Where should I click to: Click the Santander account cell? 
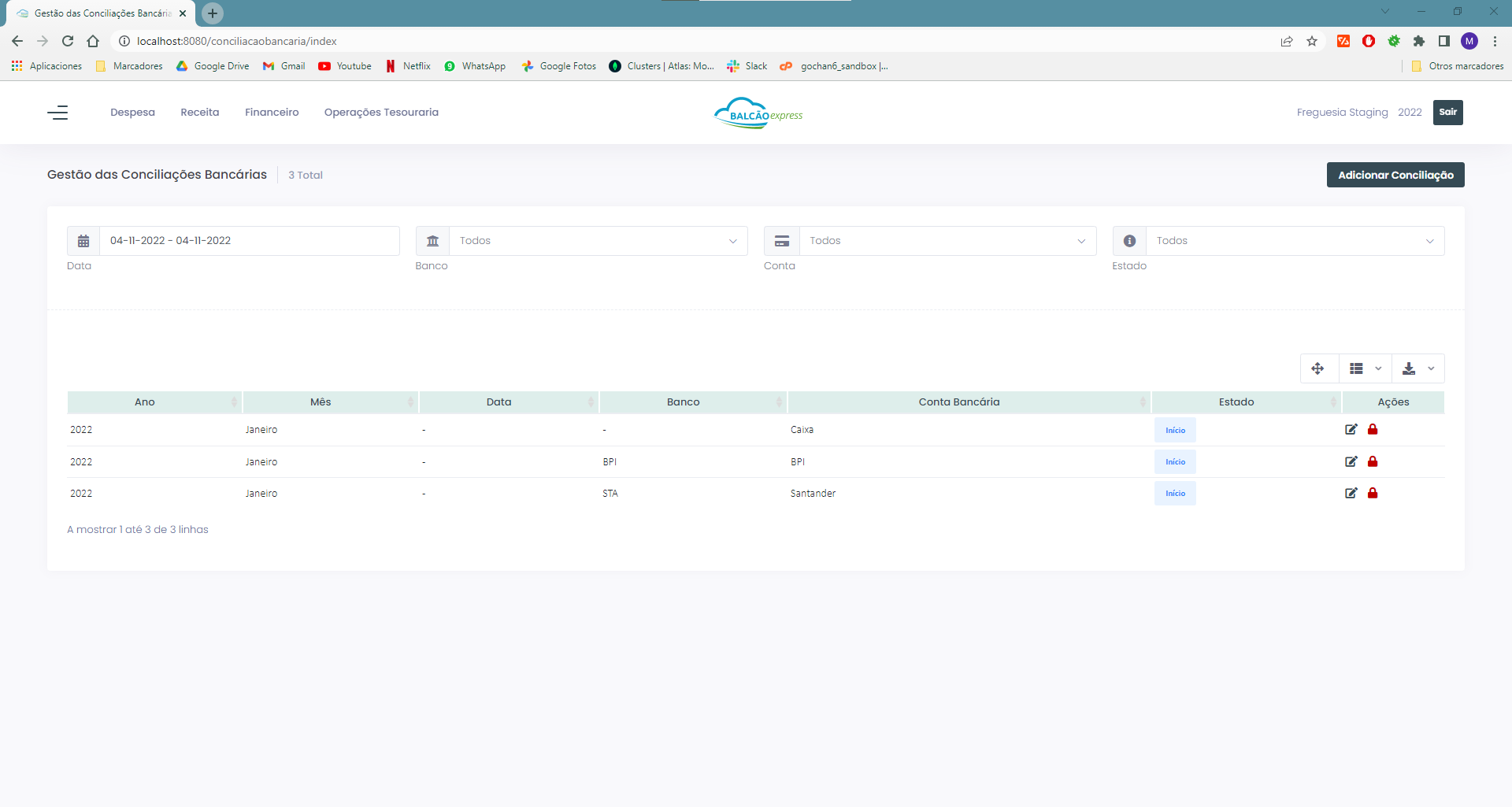point(813,494)
